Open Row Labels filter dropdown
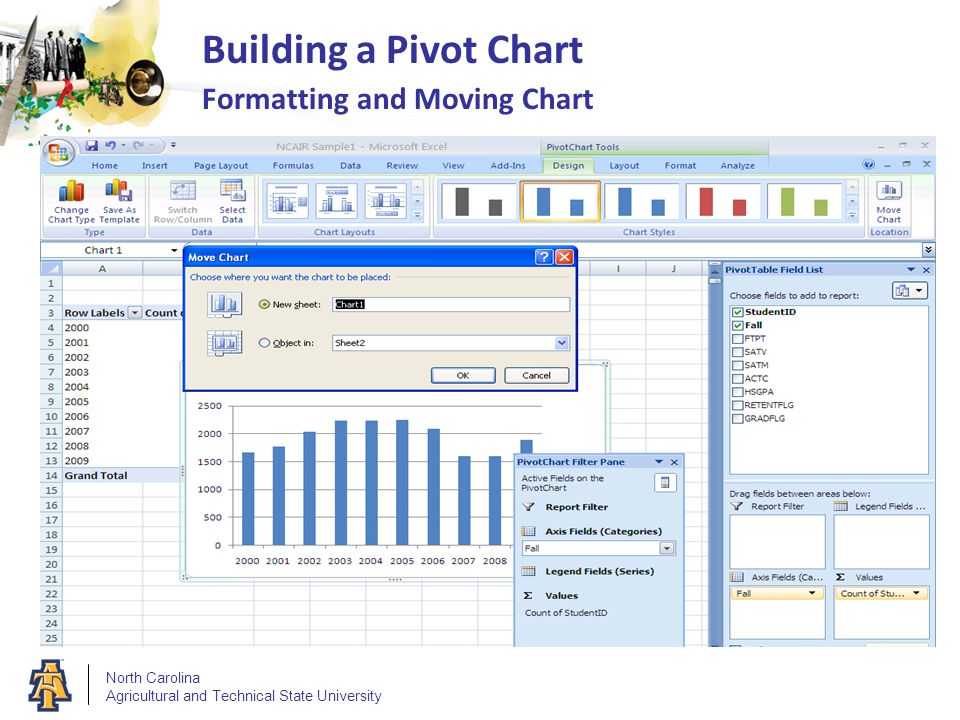The image size is (960, 720). pyautogui.click(x=134, y=313)
